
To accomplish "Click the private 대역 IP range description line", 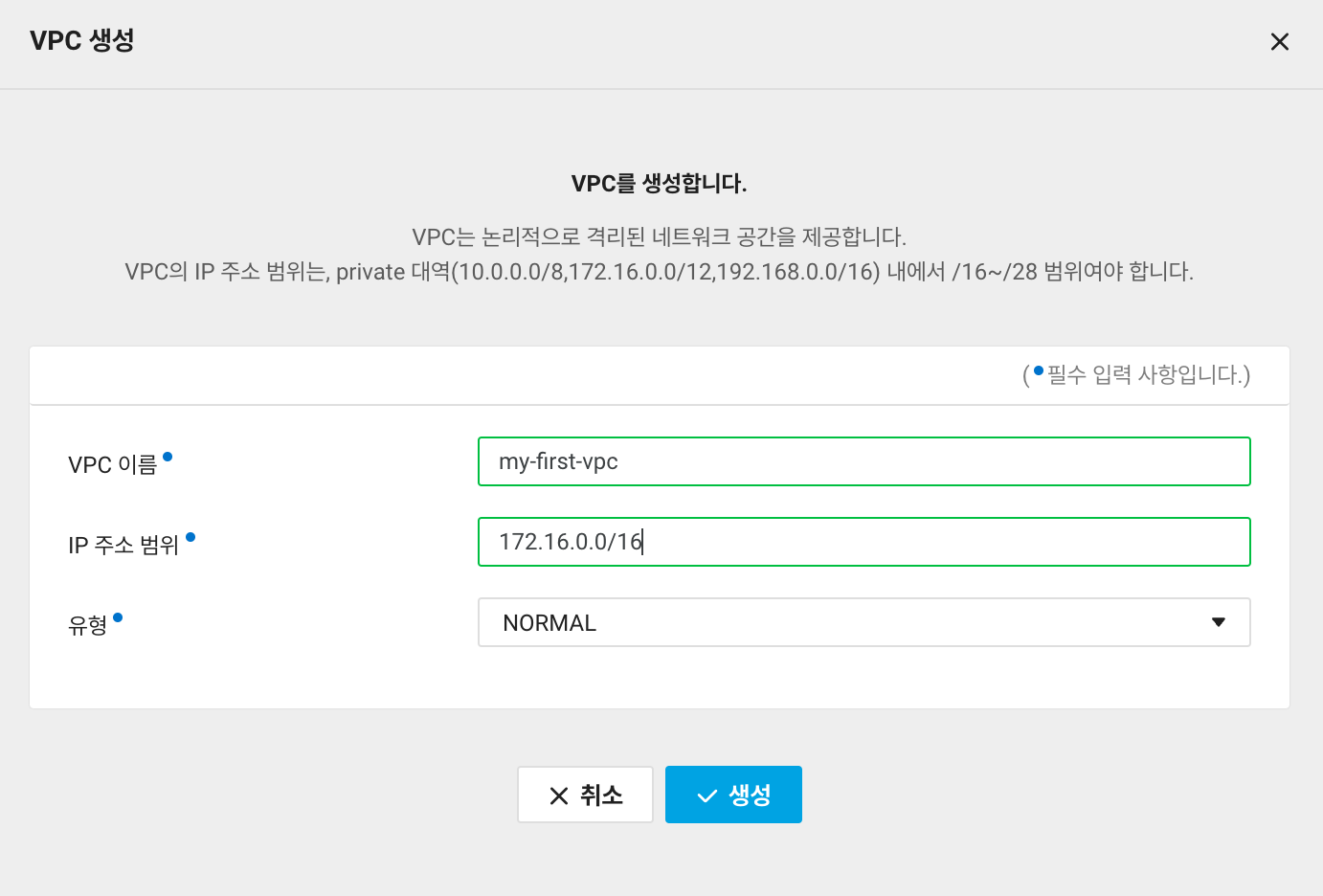I will tap(659, 272).
